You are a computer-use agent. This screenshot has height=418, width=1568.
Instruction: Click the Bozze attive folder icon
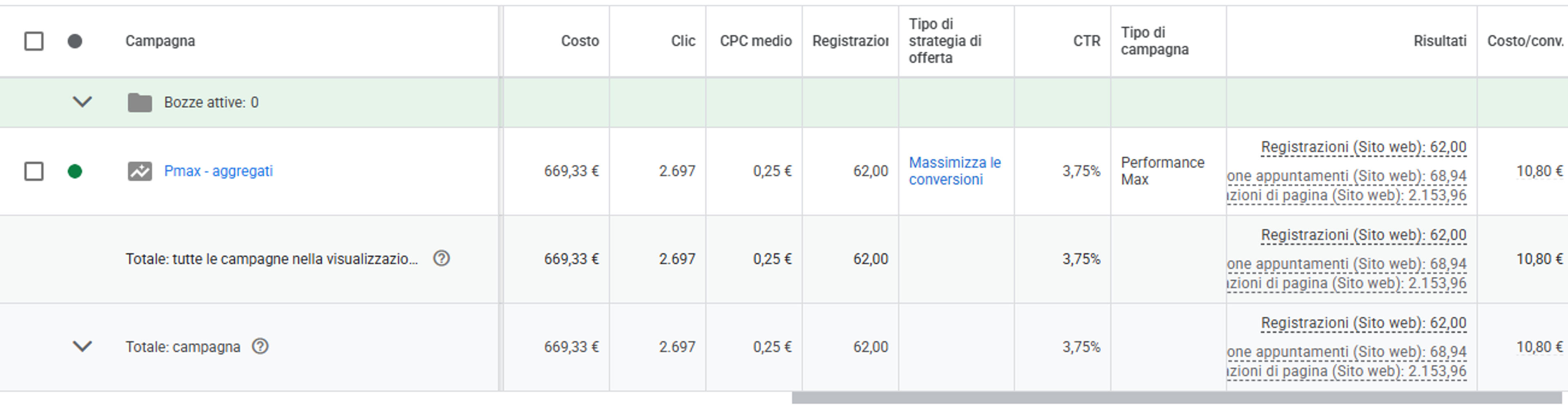tap(140, 102)
